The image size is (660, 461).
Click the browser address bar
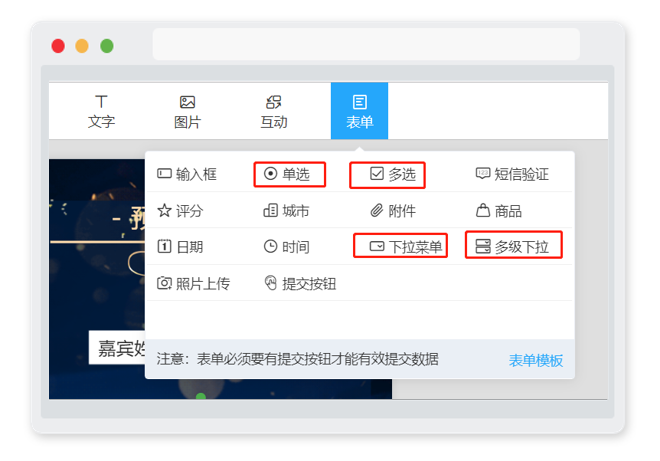click(366, 44)
